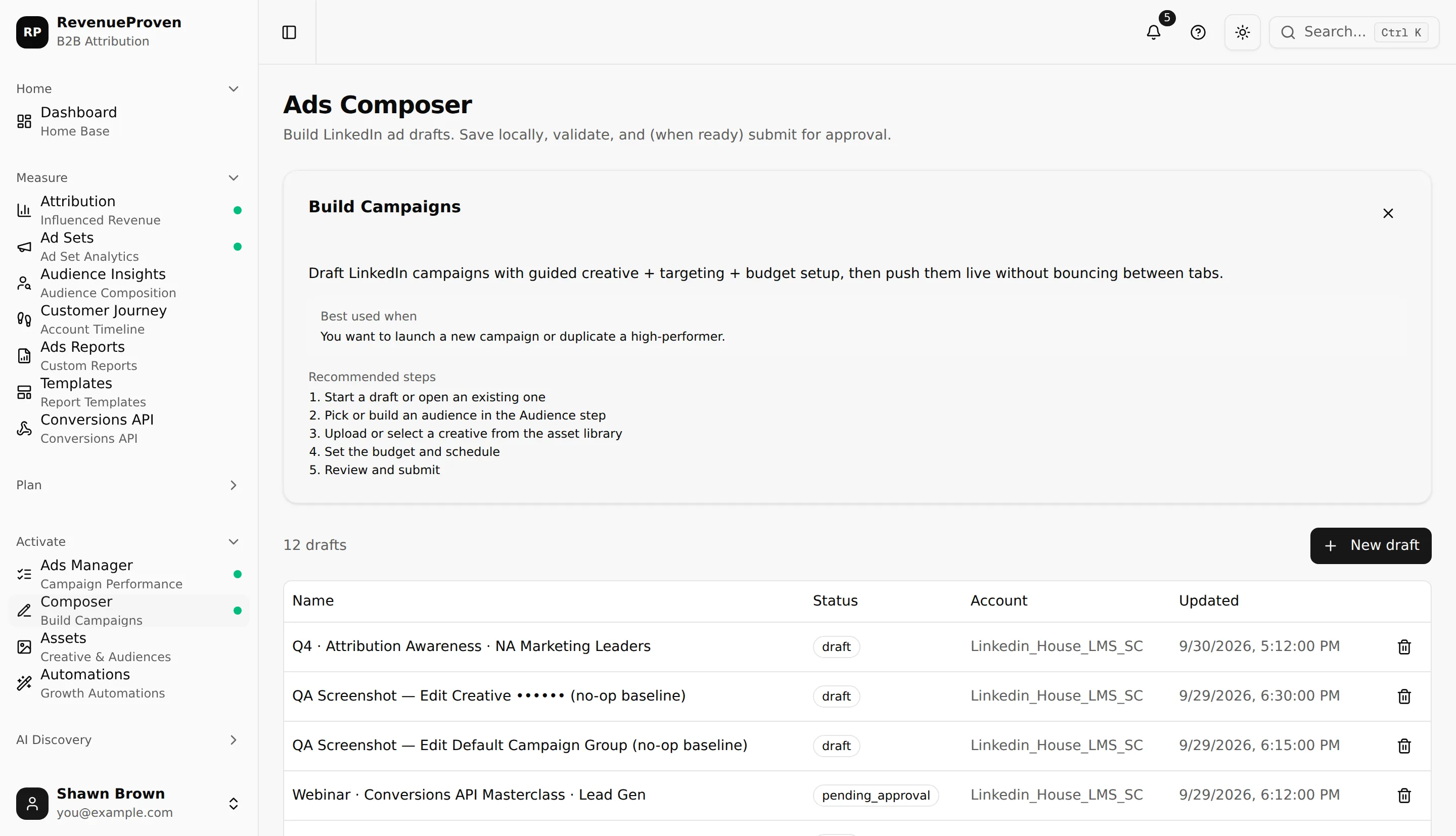This screenshot has width=1456, height=836.
Task: Toggle light/dark theme sun button
Action: pyautogui.click(x=1243, y=32)
